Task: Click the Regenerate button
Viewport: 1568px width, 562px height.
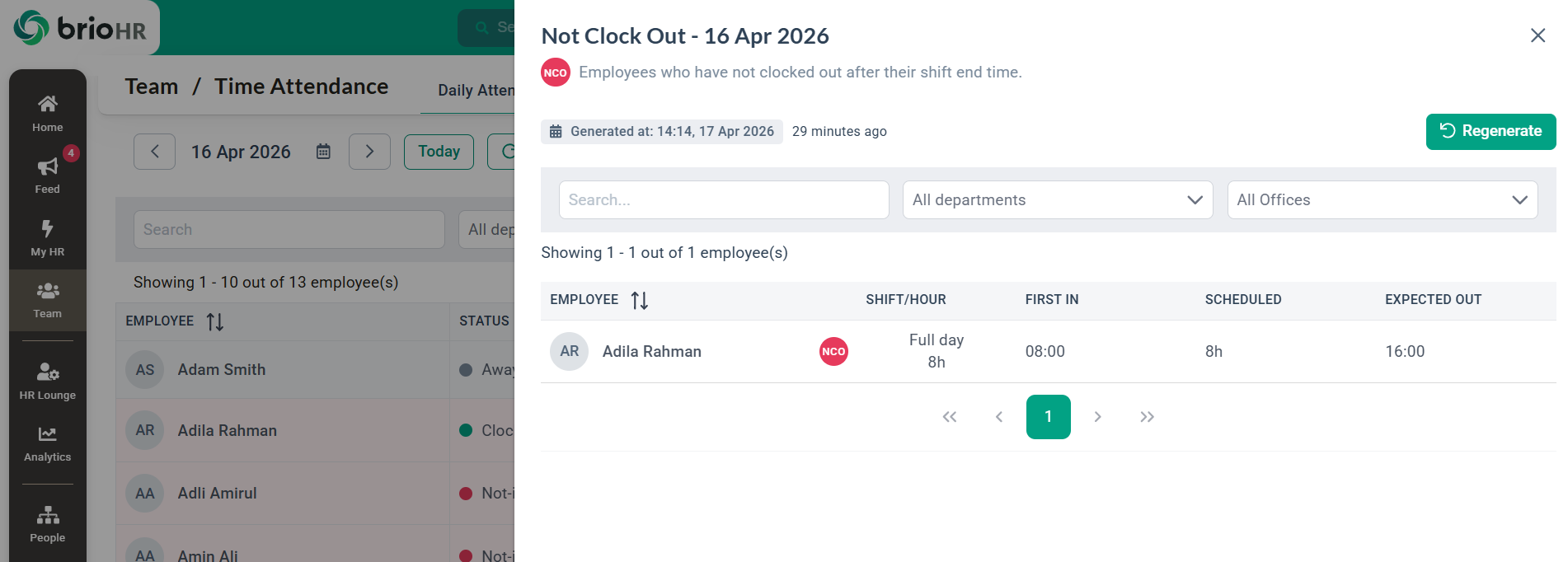Action: [x=1491, y=132]
